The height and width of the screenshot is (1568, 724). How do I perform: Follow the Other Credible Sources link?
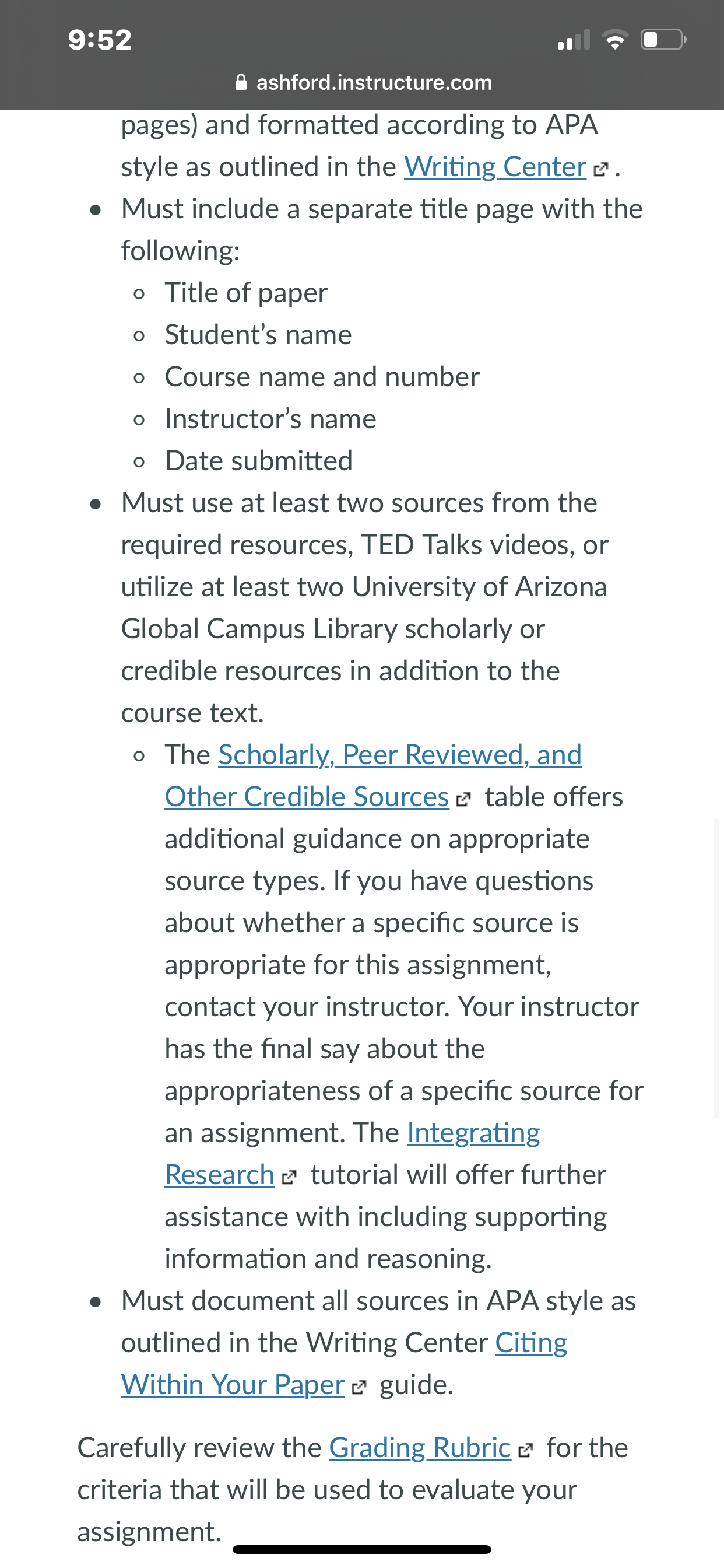(307, 797)
